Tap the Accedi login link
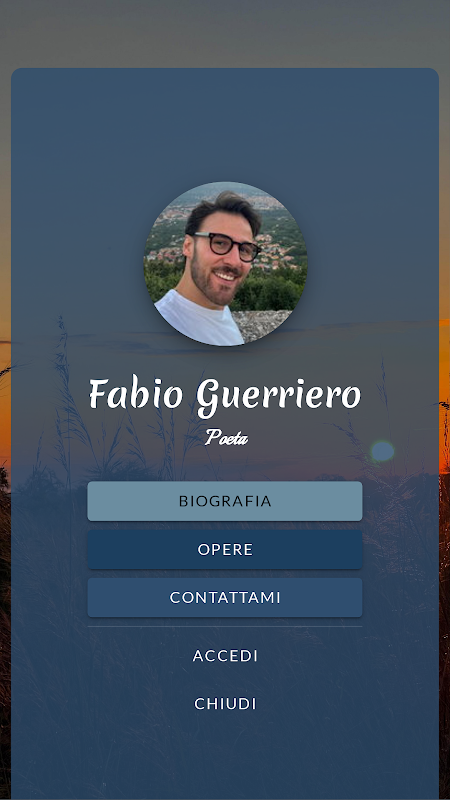 click(225, 656)
